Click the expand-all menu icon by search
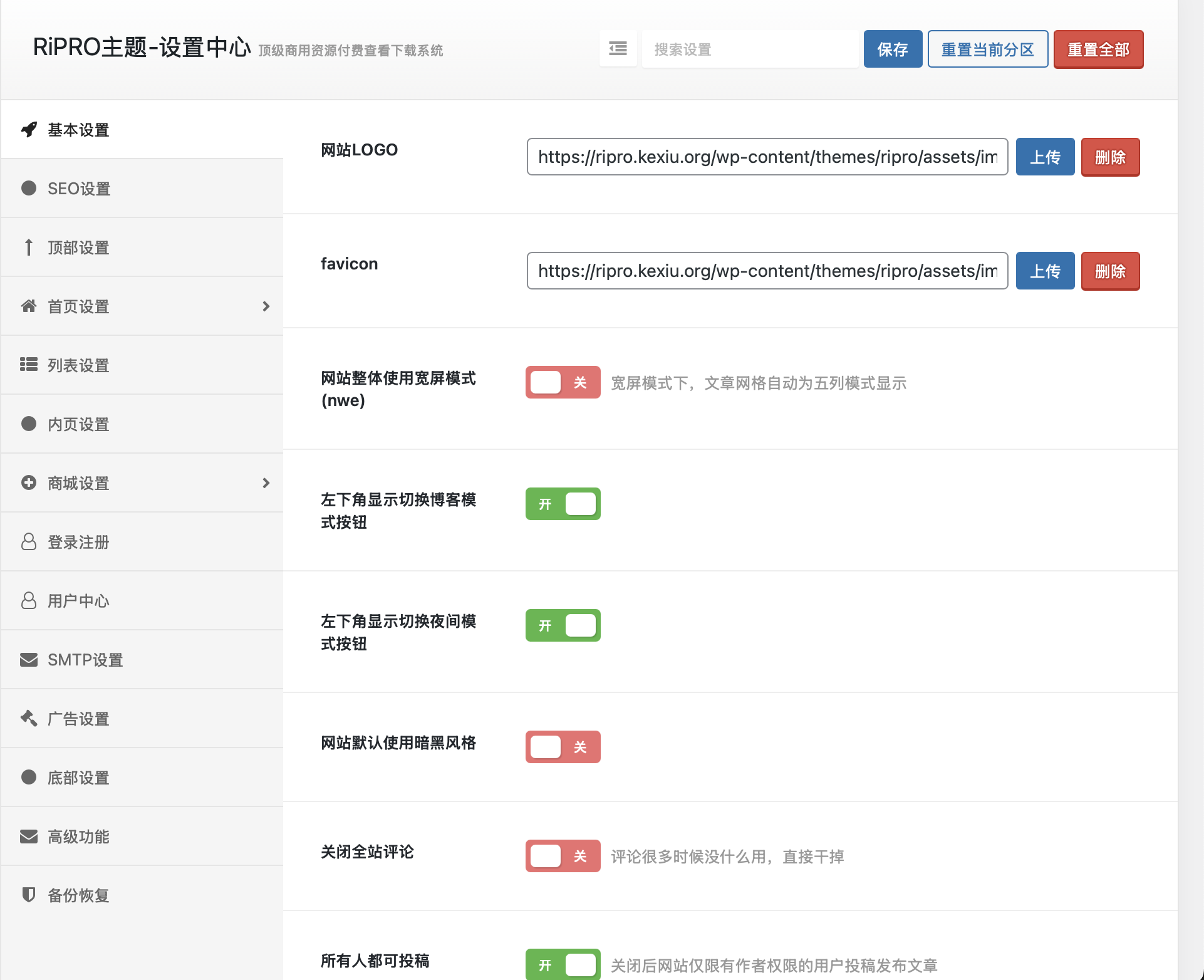The height and width of the screenshot is (980, 1204). 618,49
